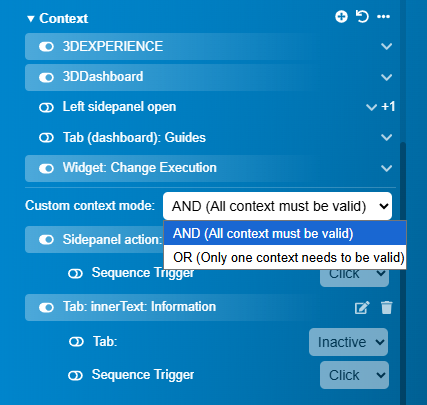Viewport: 427px width, 405px height.
Task: Toggle the 3DDashboard context switch
Action: point(46,77)
